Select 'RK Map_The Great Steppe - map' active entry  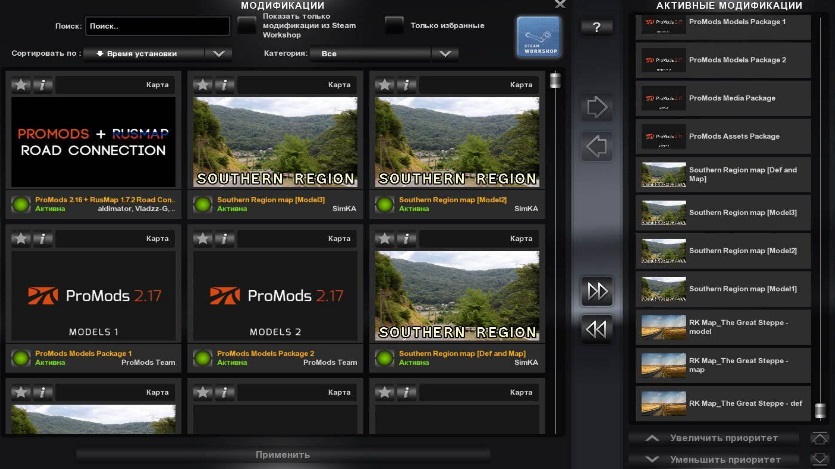[723, 364]
